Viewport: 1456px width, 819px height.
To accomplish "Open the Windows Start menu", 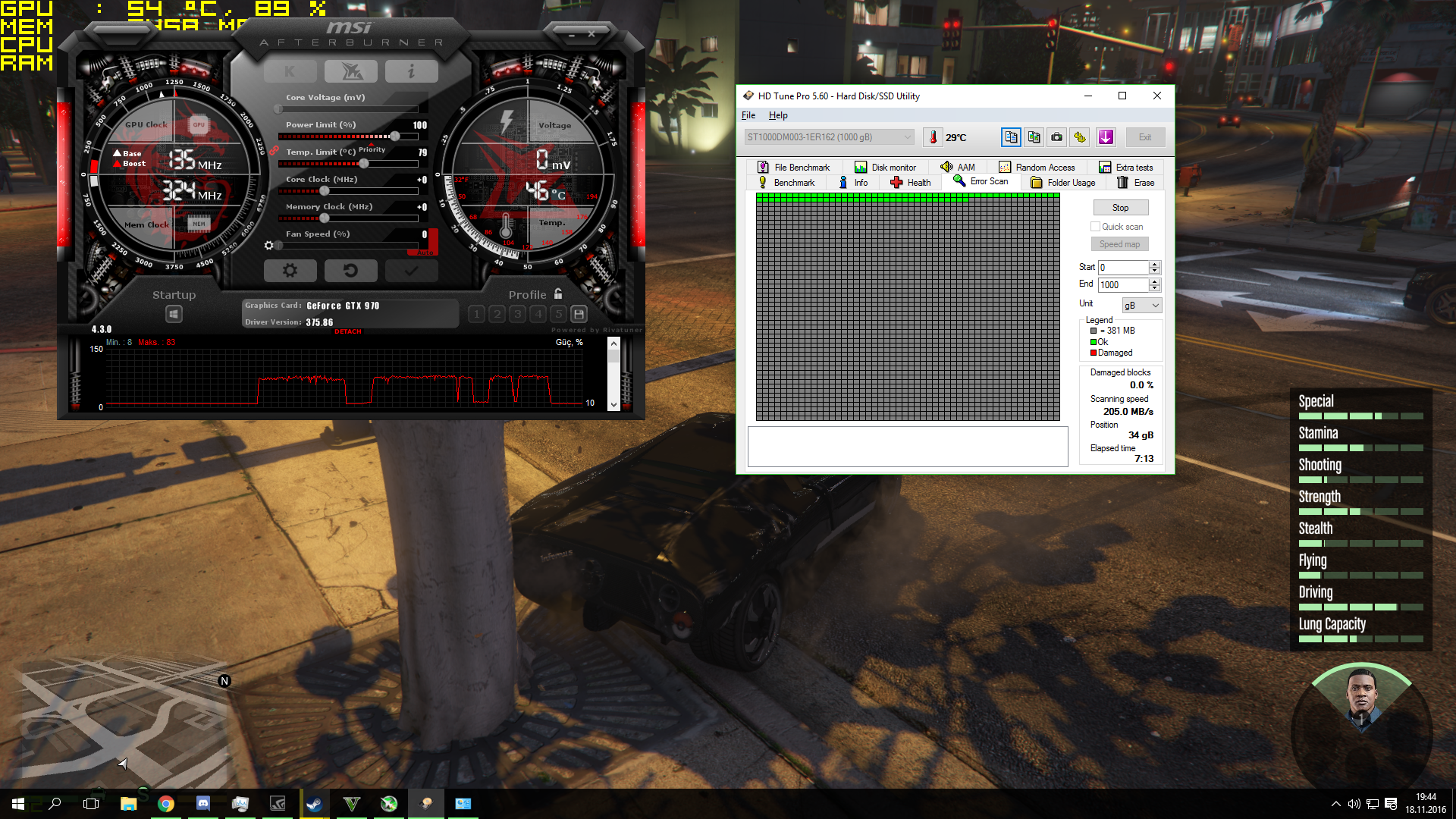I will pos(18,804).
